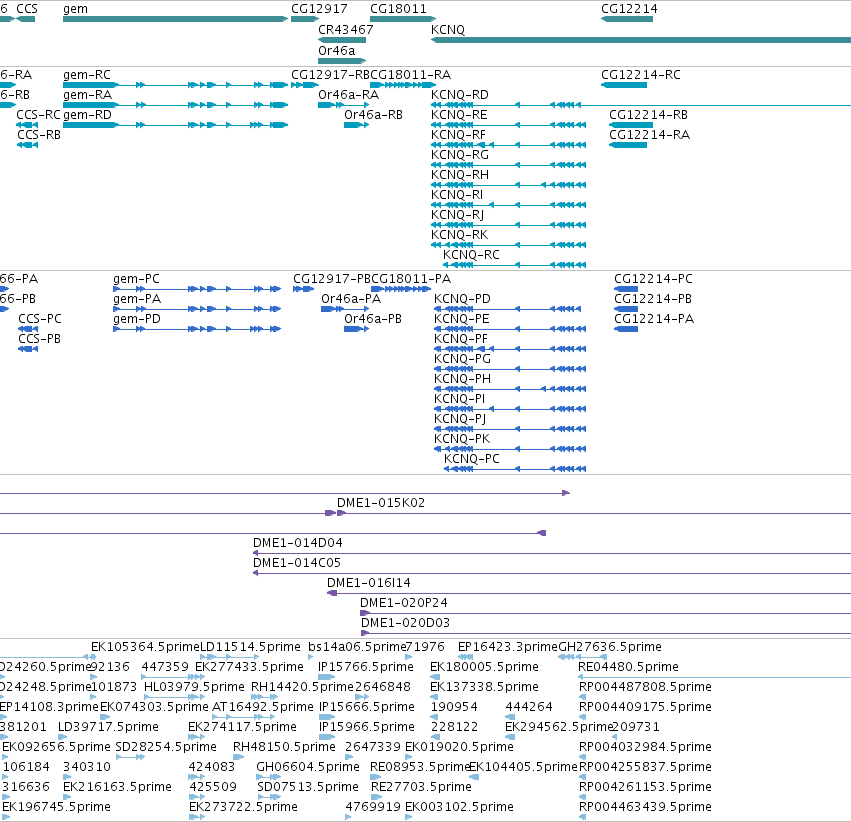
Task: Open BAC clone DME1-014D04
Action: coord(298,543)
